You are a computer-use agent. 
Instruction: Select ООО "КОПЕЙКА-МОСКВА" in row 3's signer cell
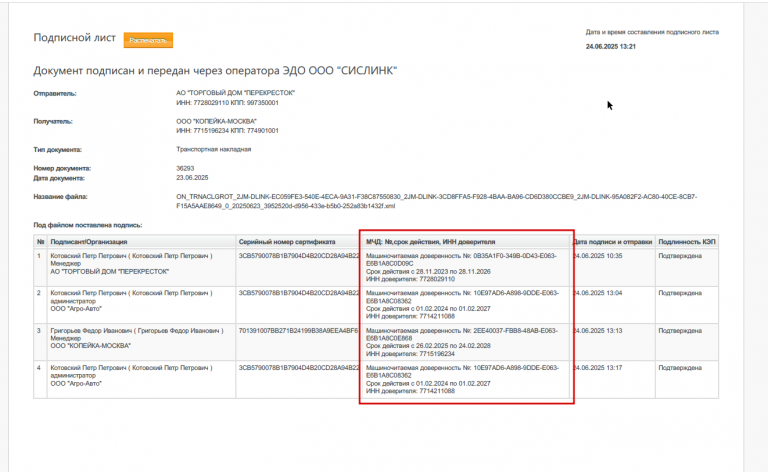91,346
